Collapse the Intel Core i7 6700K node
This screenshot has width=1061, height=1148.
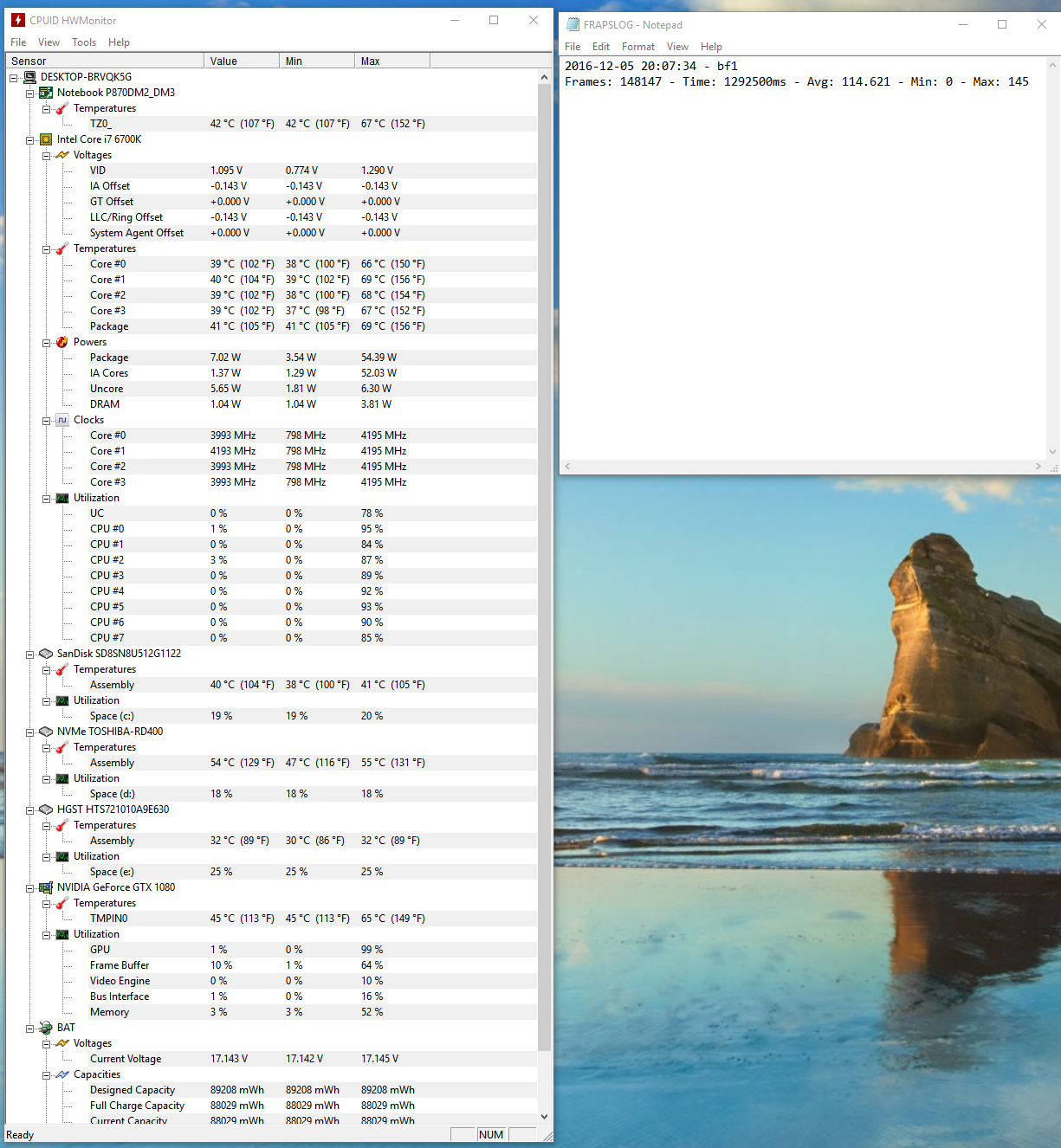pos(30,140)
